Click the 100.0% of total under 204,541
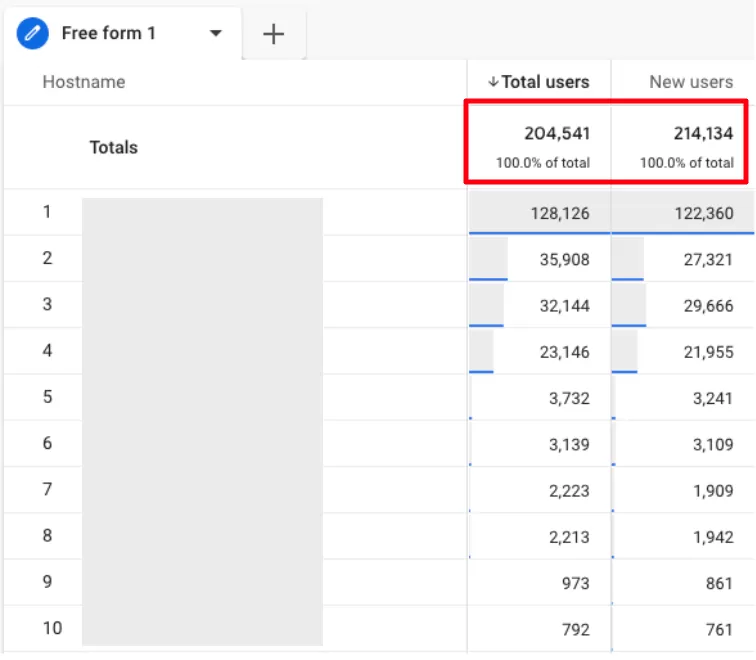The height and width of the screenshot is (660, 756). (543, 163)
